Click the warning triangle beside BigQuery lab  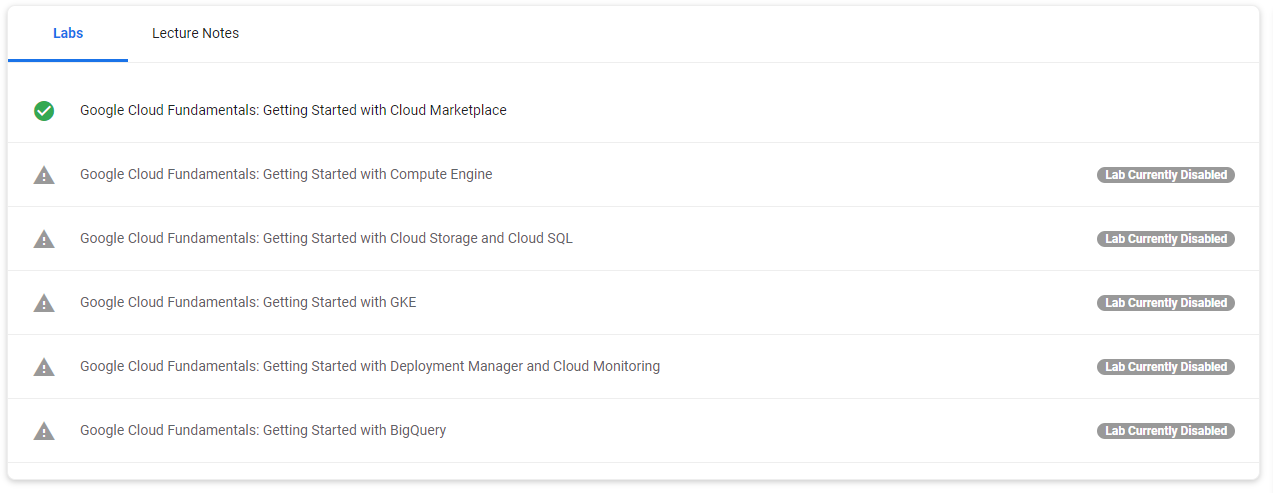(44, 431)
